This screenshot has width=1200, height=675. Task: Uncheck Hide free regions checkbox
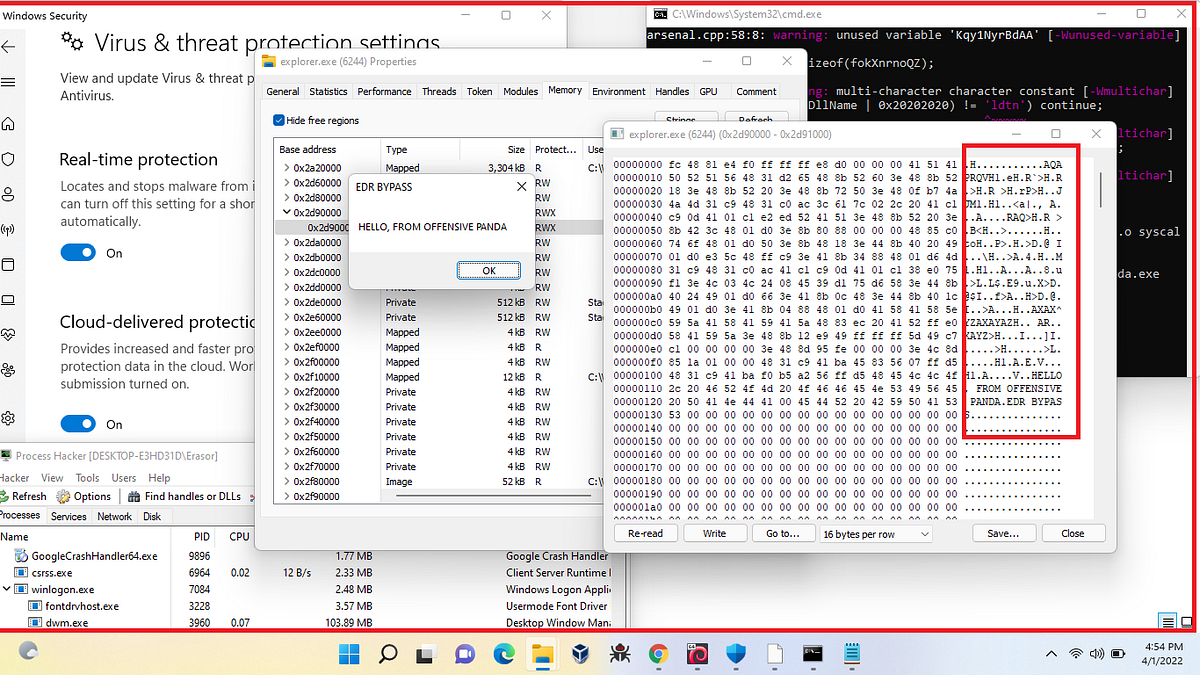(277, 121)
